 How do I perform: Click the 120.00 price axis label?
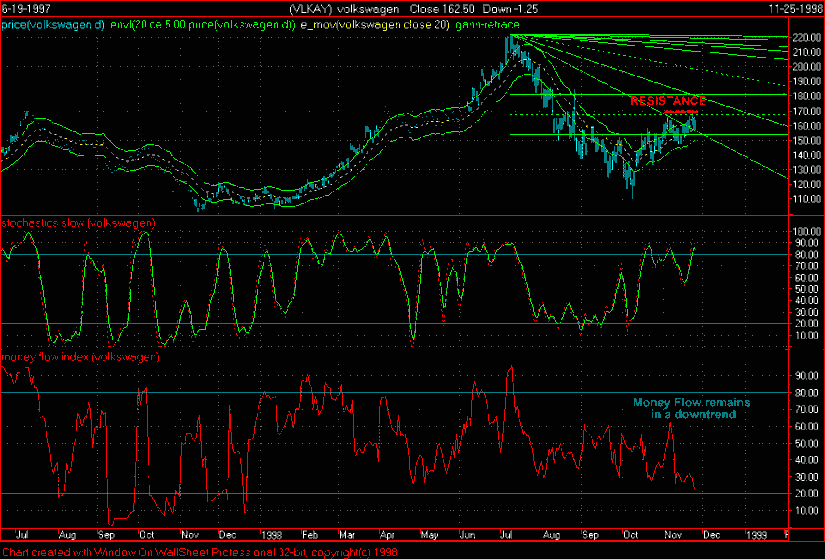pyautogui.click(x=806, y=184)
